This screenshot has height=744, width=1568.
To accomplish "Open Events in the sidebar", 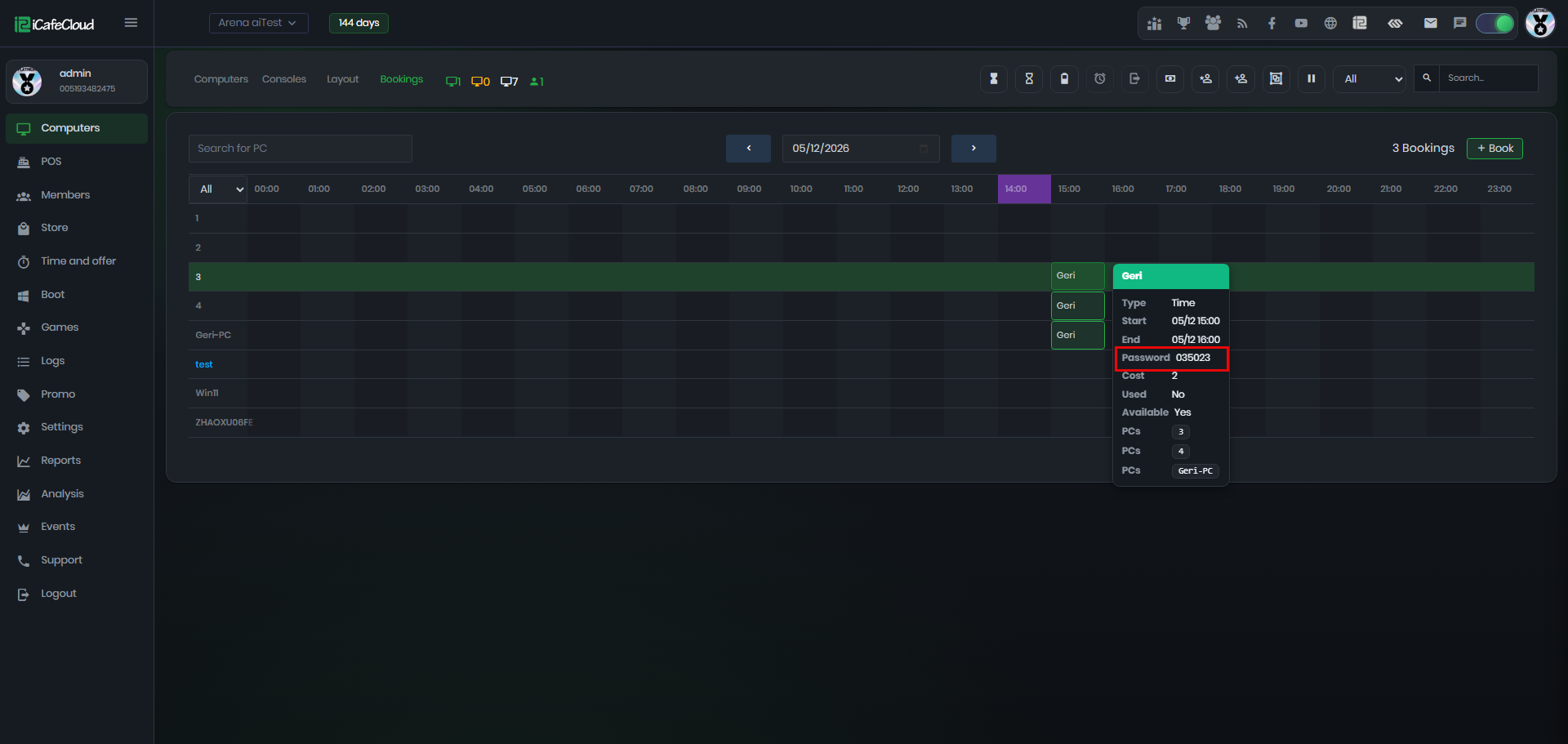I will [77, 527].
